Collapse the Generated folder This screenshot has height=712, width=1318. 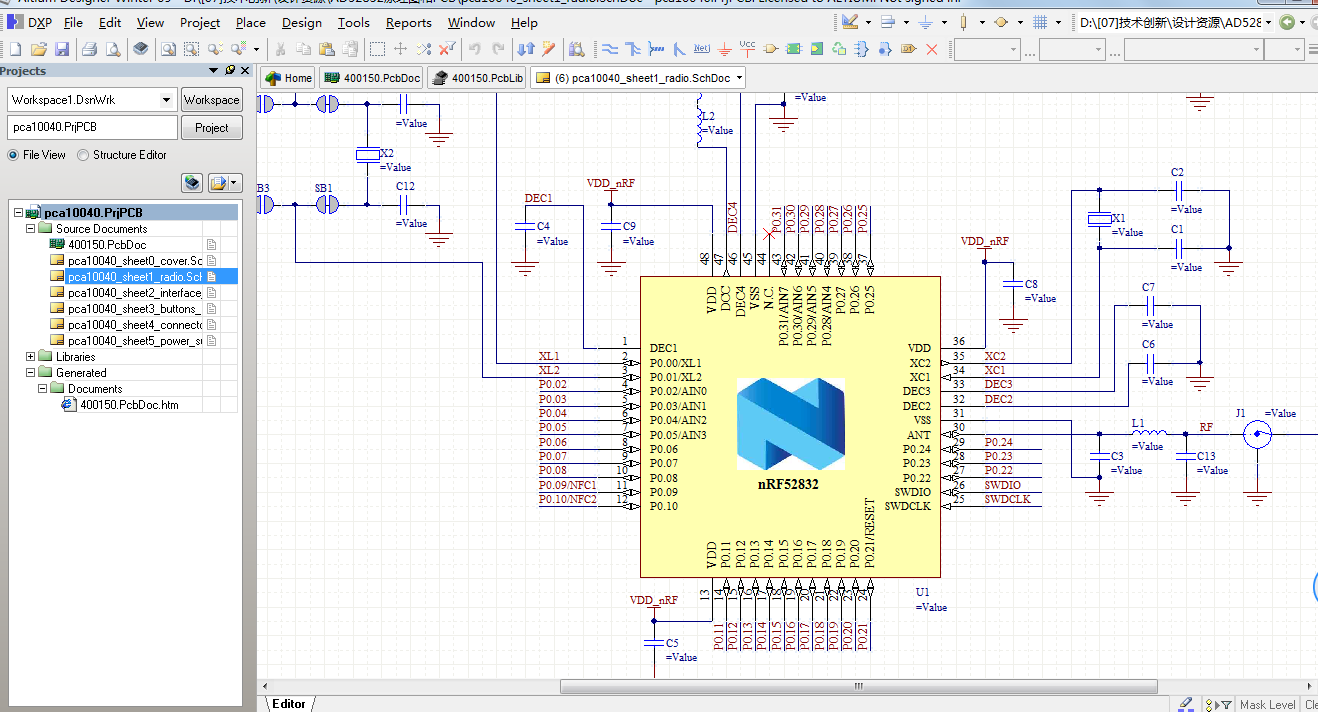(x=30, y=373)
